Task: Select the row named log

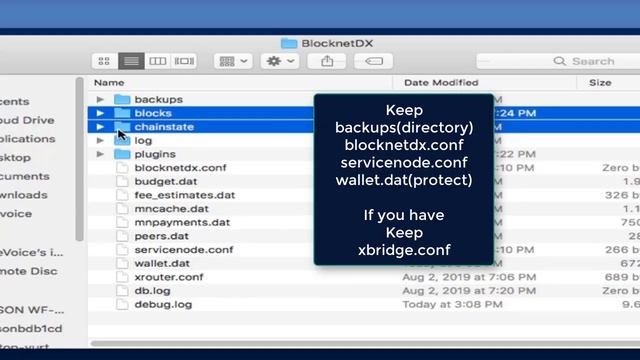Action: (364, 140)
